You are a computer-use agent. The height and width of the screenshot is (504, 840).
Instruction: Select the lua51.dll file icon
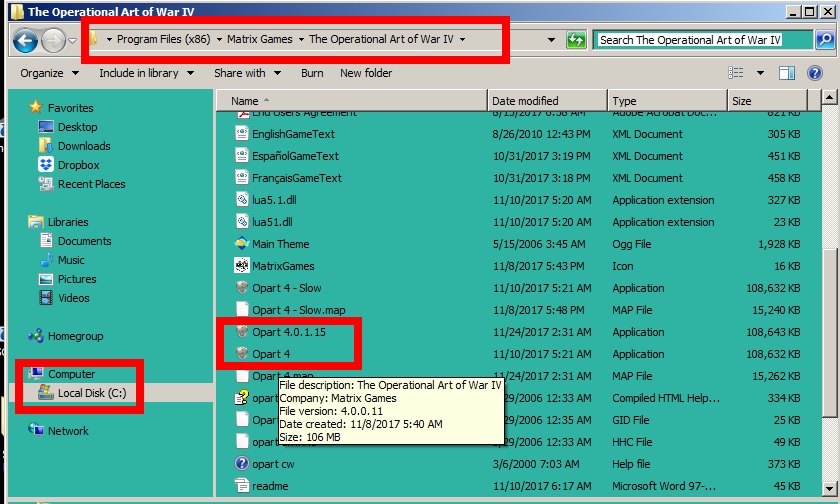pos(242,221)
